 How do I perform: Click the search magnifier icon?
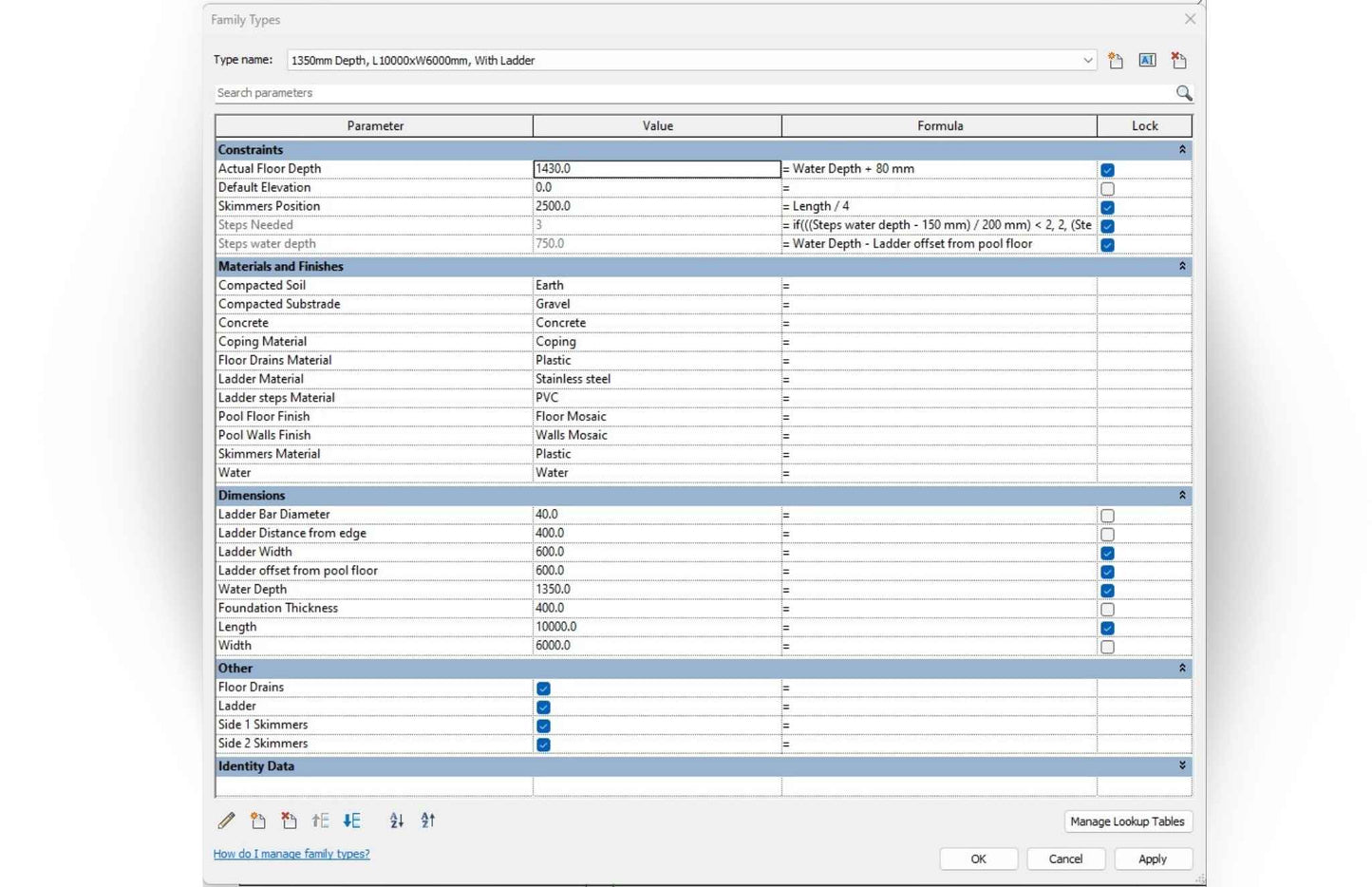[1184, 93]
